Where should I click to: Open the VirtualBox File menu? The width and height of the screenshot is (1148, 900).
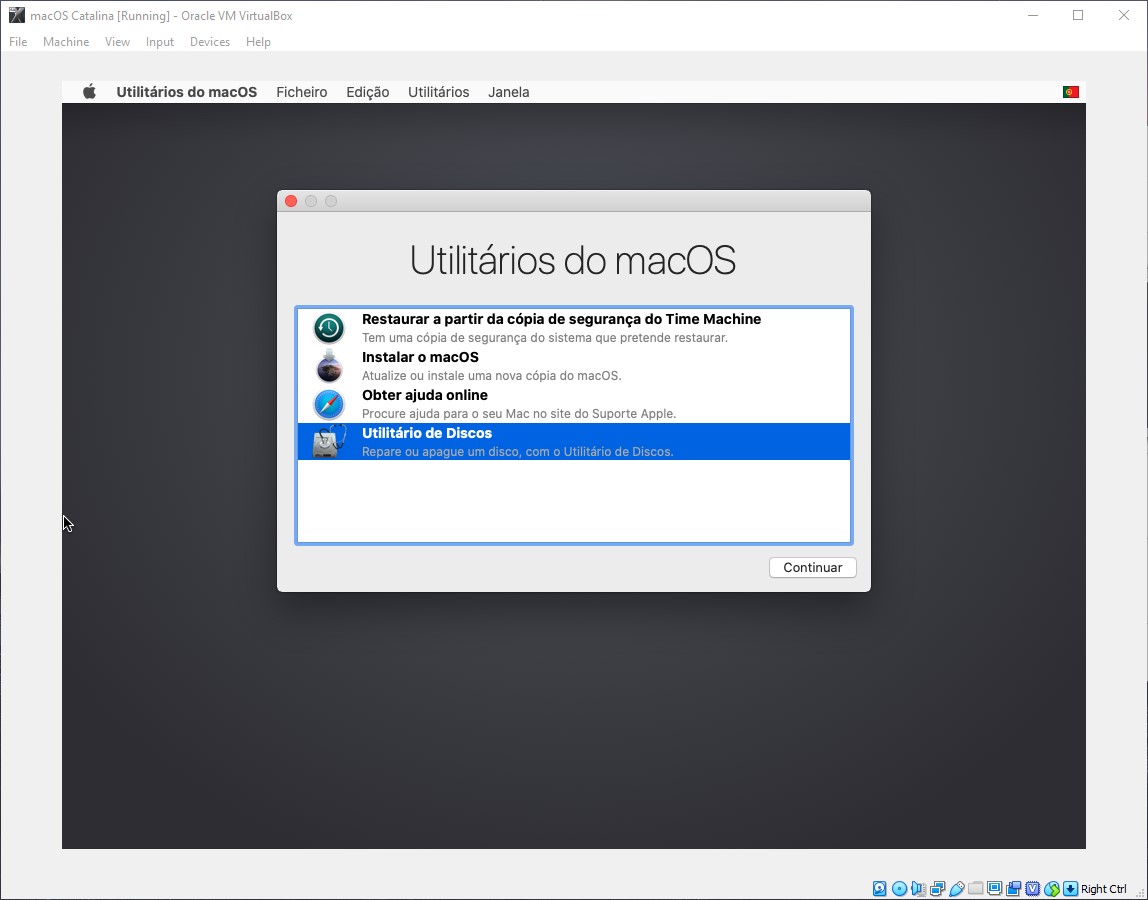[18, 42]
